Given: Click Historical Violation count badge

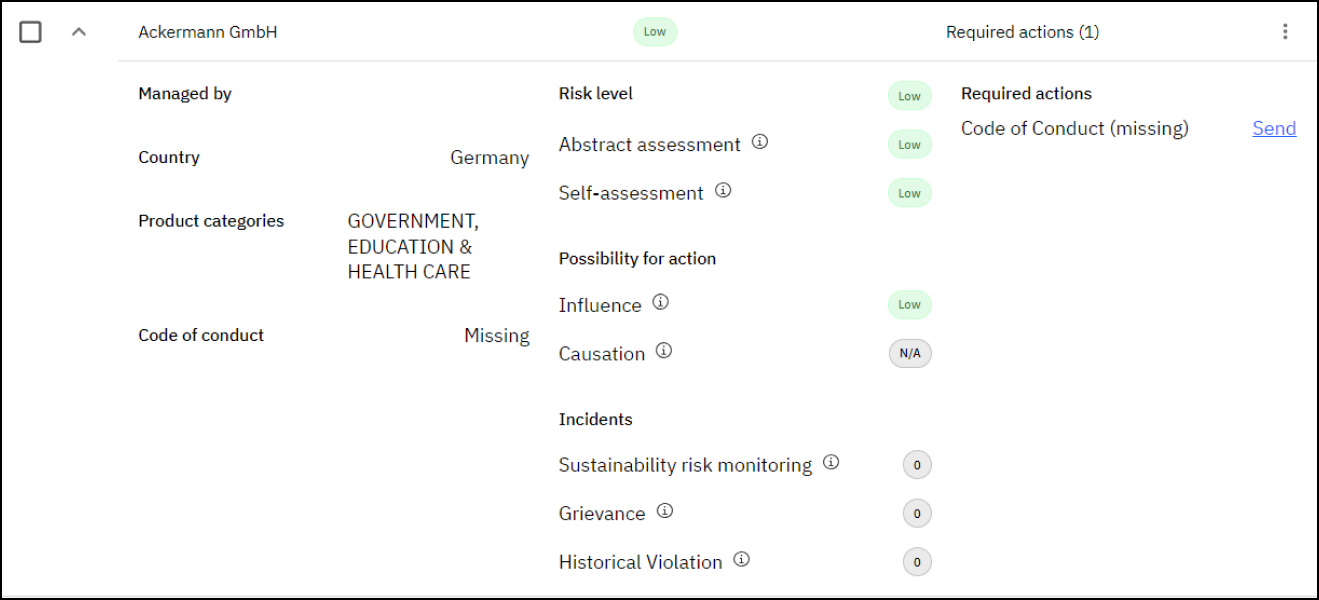Looking at the screenshot, I should click(x=917, y=563).
